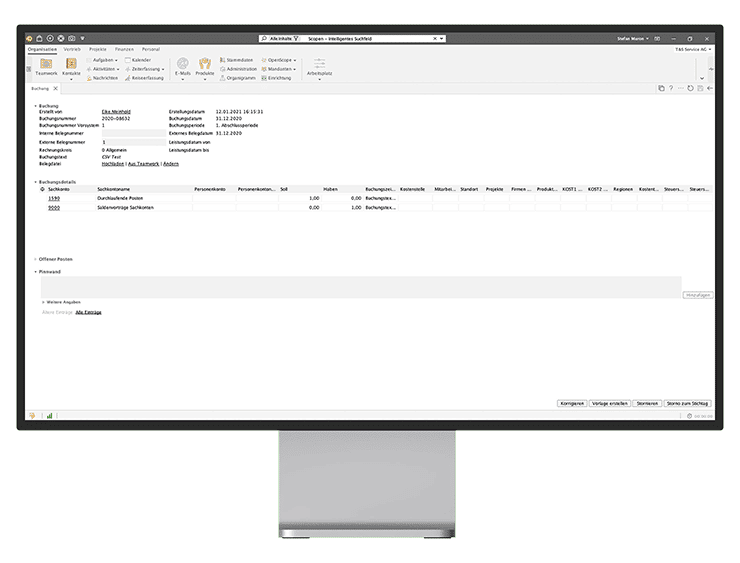Screen dimensions: 740x563
Task: Click the green bar chart status icon
Action: tap(49, 416)
